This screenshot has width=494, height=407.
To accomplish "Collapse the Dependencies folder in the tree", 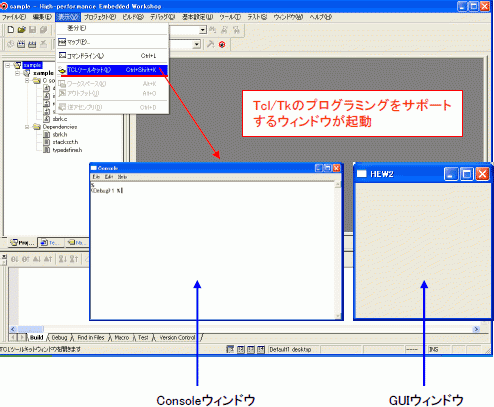I will (27, 127).
